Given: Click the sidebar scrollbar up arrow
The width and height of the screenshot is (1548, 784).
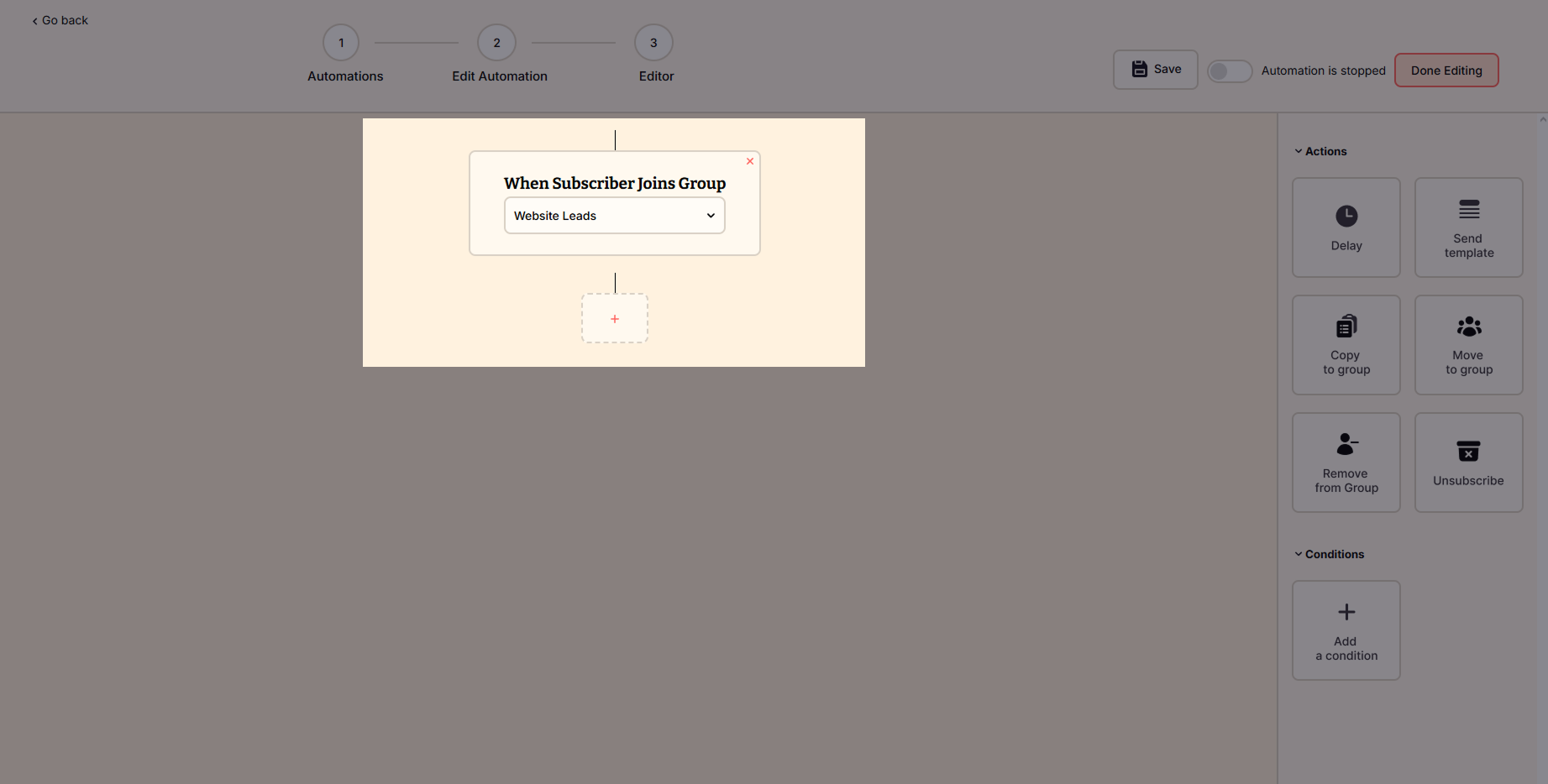Looking at the screenshot, I should click(1543, 120).
